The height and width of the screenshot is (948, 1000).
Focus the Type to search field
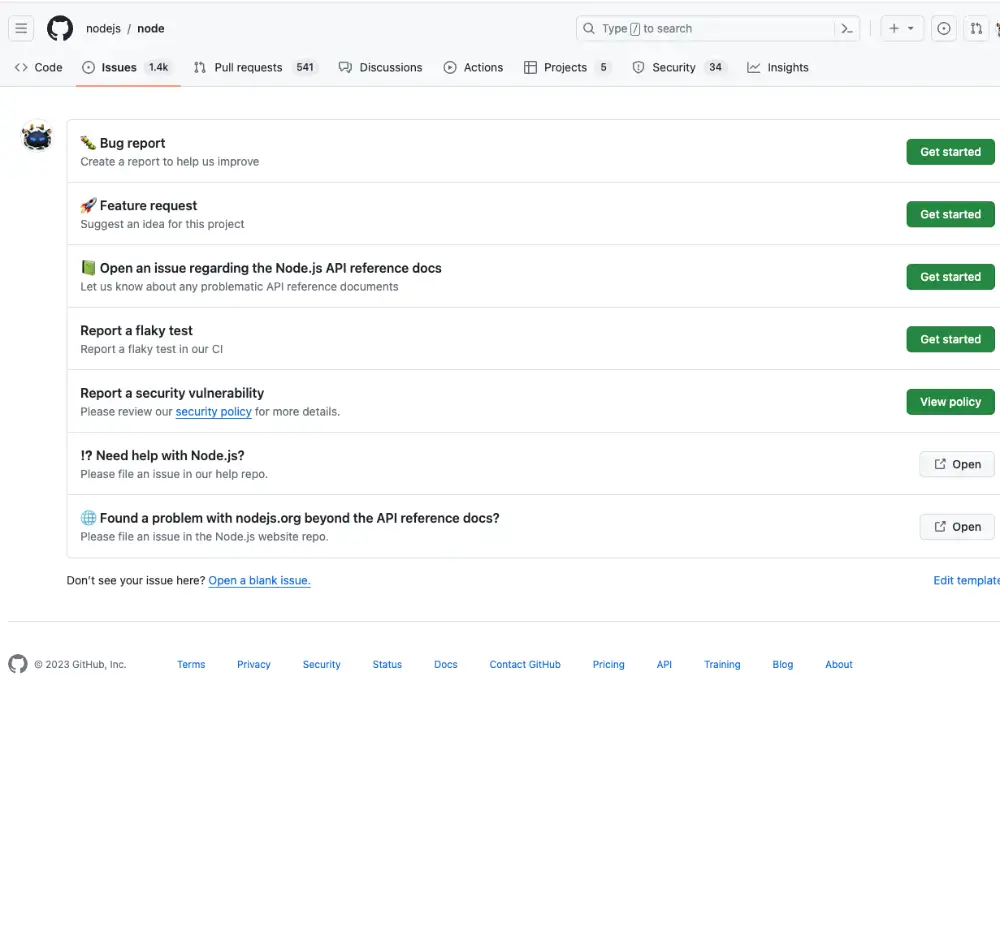tap(705, 29)
